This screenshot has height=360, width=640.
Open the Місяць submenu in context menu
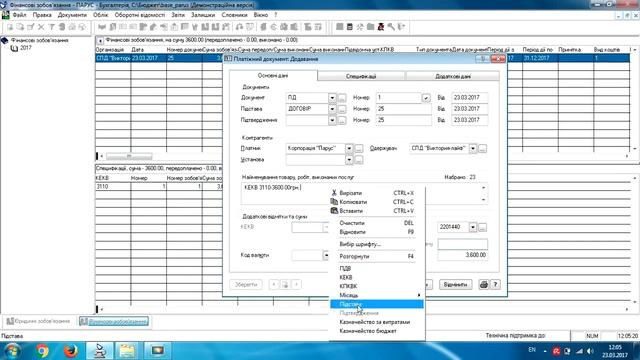[x=377, y=295]
